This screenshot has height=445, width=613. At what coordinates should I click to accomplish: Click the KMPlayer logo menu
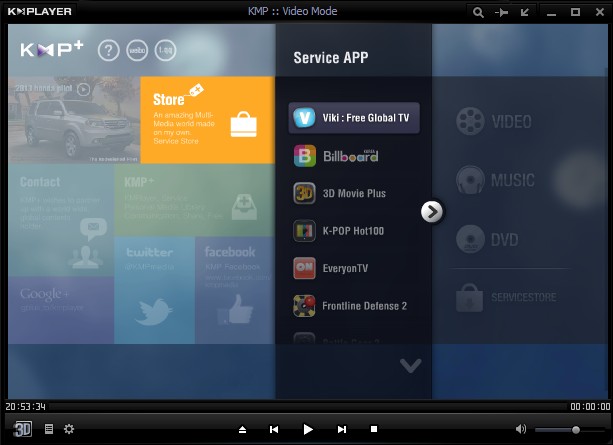(x=39, y=12)
